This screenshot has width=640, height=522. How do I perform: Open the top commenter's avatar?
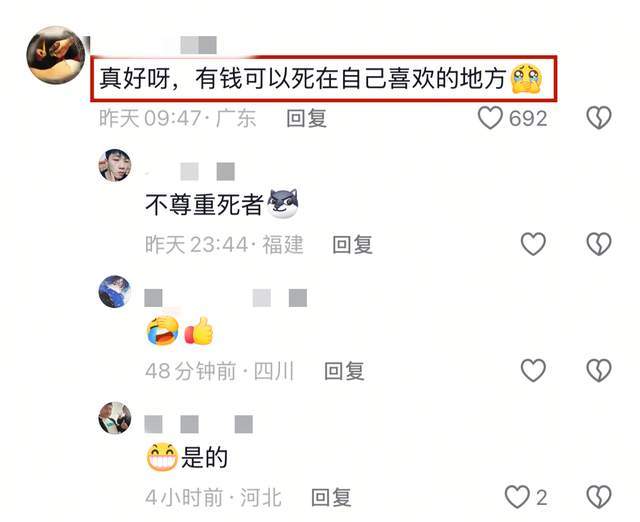56,55
